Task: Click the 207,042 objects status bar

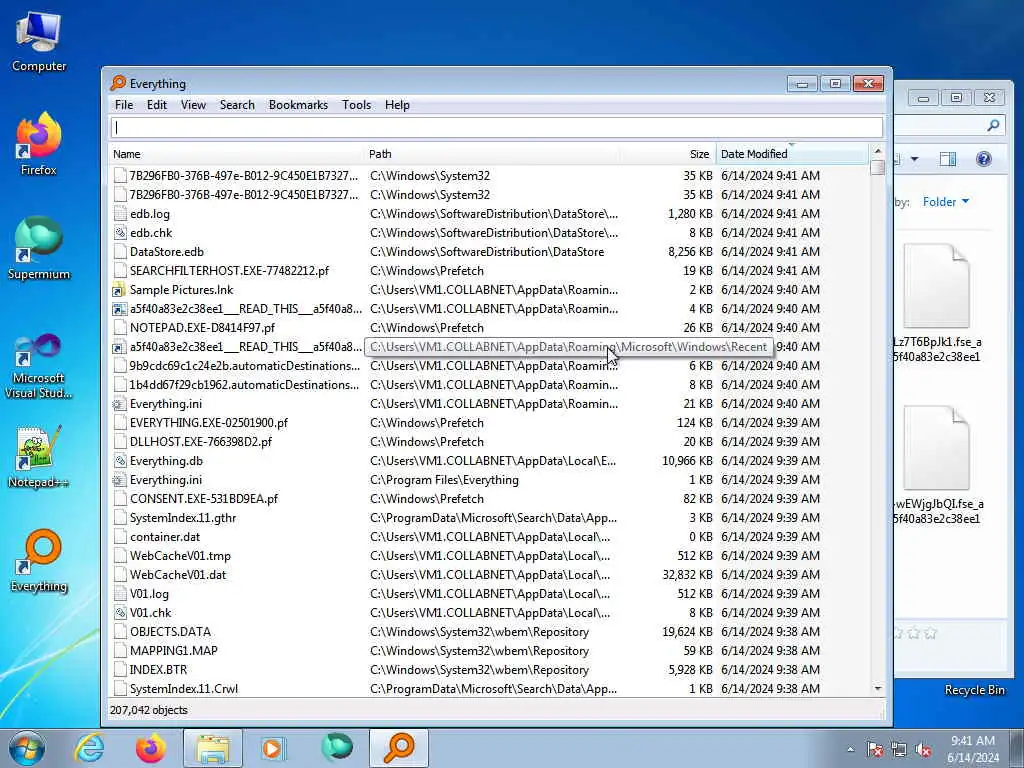Action: (496, 711)
